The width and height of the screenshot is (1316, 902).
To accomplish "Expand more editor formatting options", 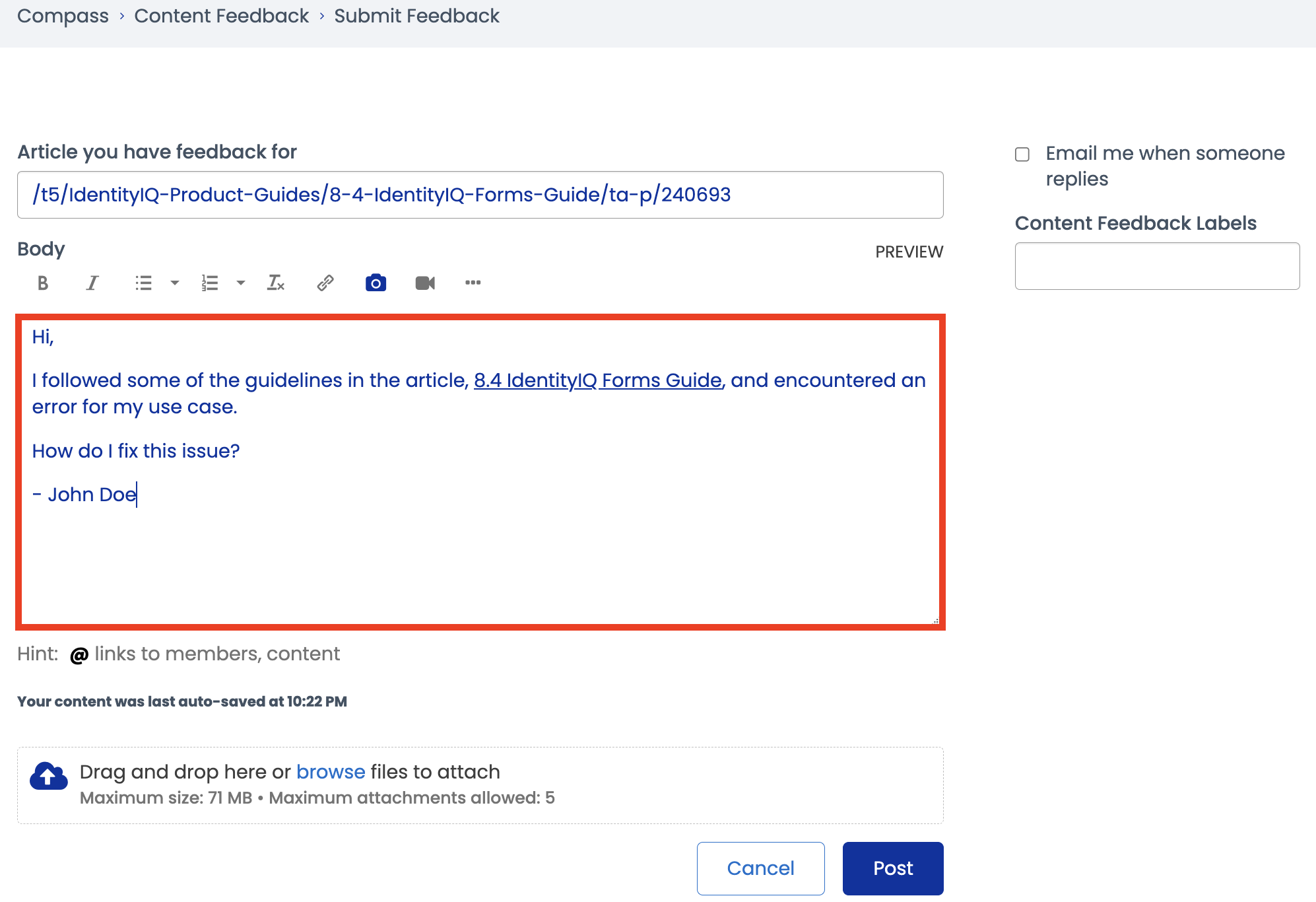I will coord(473,283).
